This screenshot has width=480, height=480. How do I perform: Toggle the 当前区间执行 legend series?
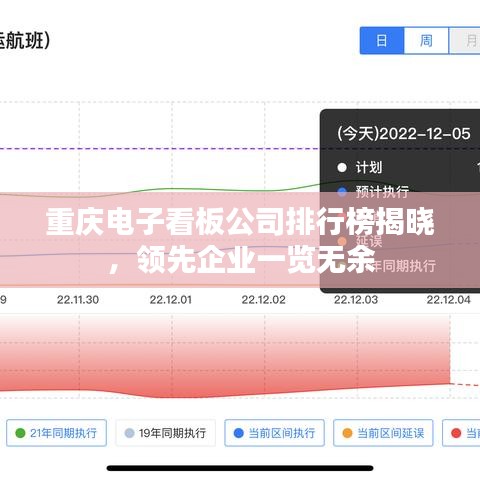[x=274, y=433]
